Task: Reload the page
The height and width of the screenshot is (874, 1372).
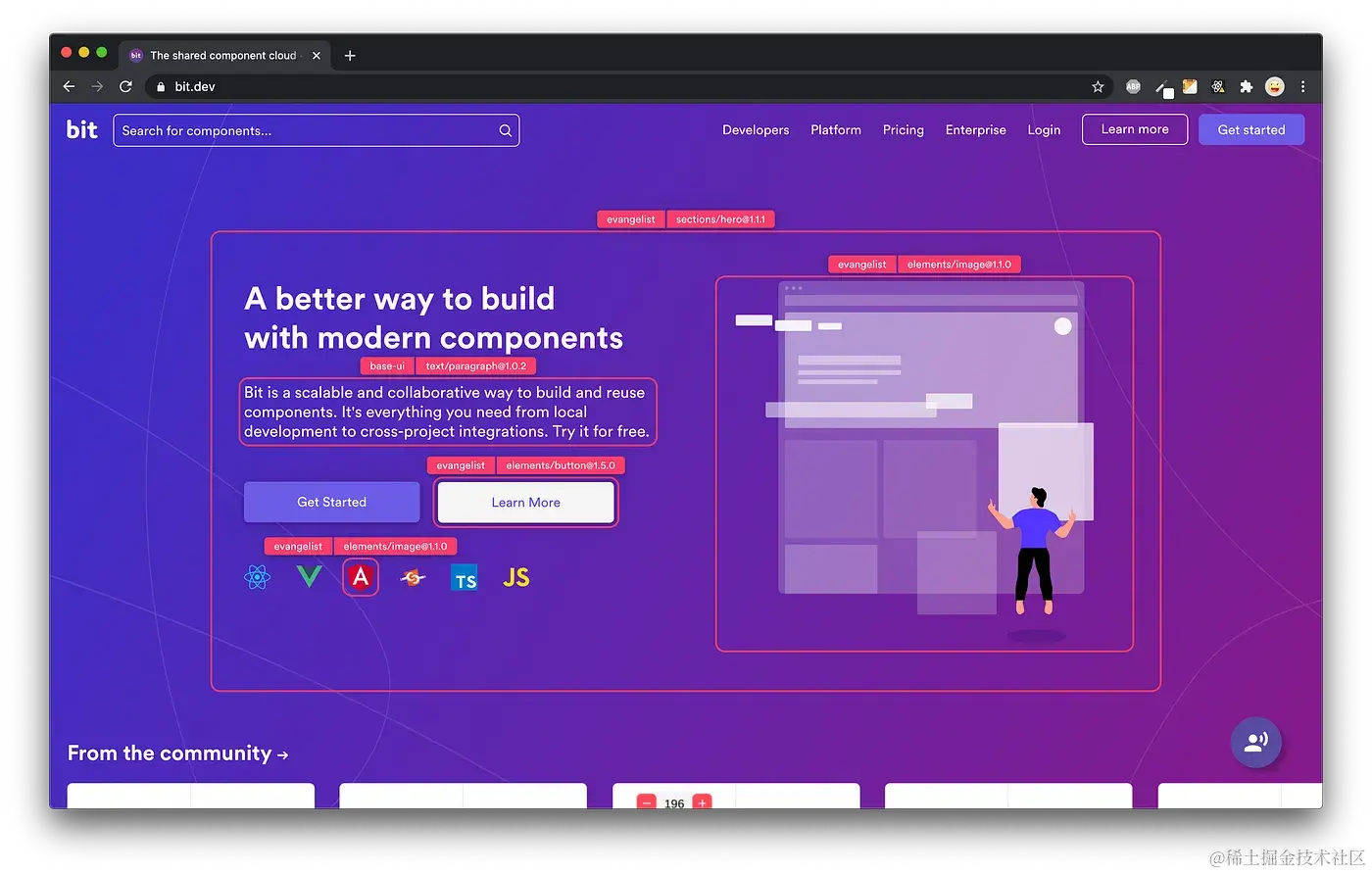Action: 125,86
